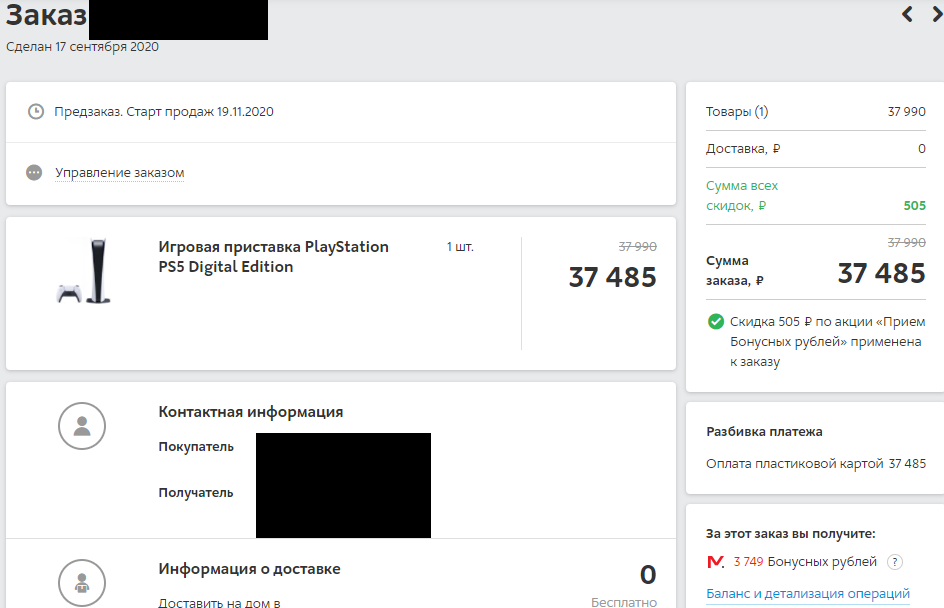This screenshot has width=944, height=608.
Task: Click the "Доставка, ₽" label
Action: (x=743, y=149)
